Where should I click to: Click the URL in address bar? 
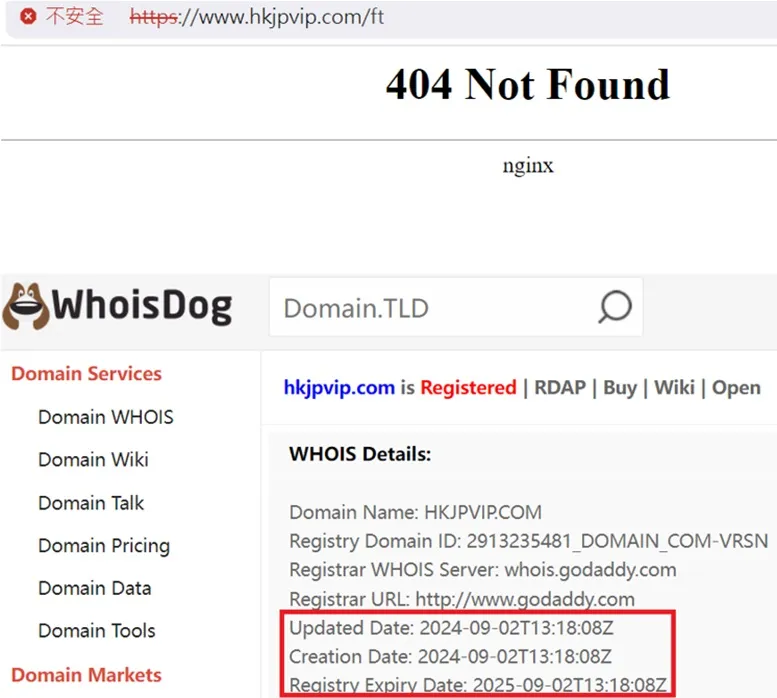pos(257,17)
